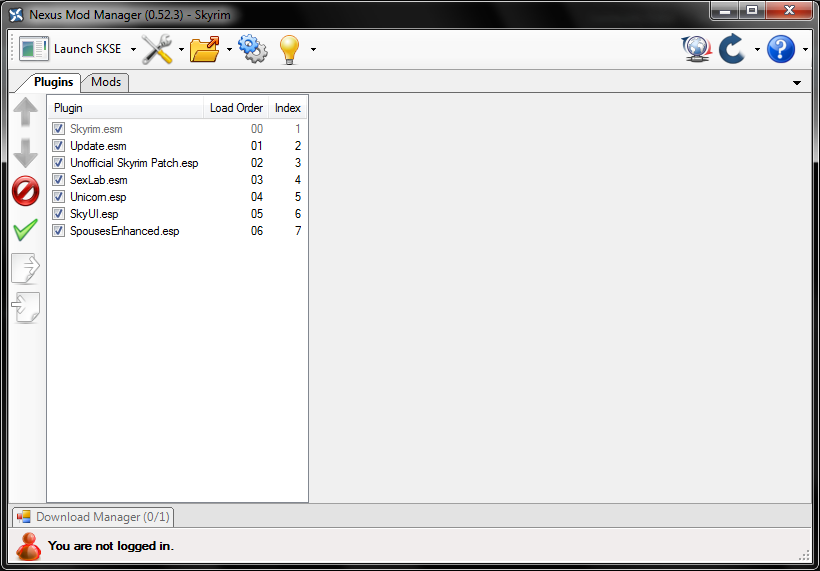Viewport: 820px width, 571px height.
Task: Click the Download Manager tab icon
Action: coord(24,517)
